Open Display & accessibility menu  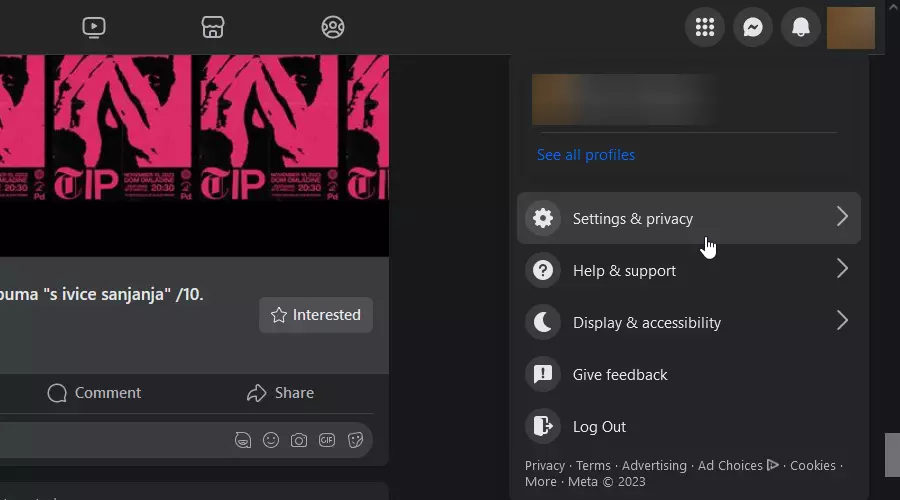coord(689,322)
